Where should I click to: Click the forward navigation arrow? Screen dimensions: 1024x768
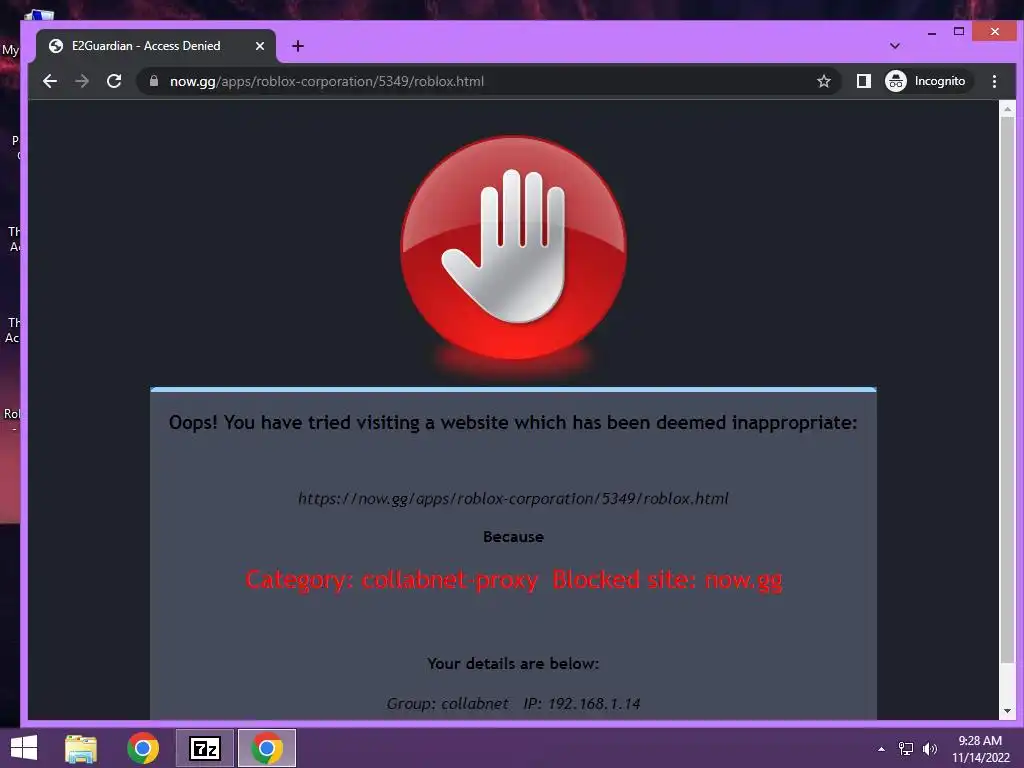click(82, 81)
